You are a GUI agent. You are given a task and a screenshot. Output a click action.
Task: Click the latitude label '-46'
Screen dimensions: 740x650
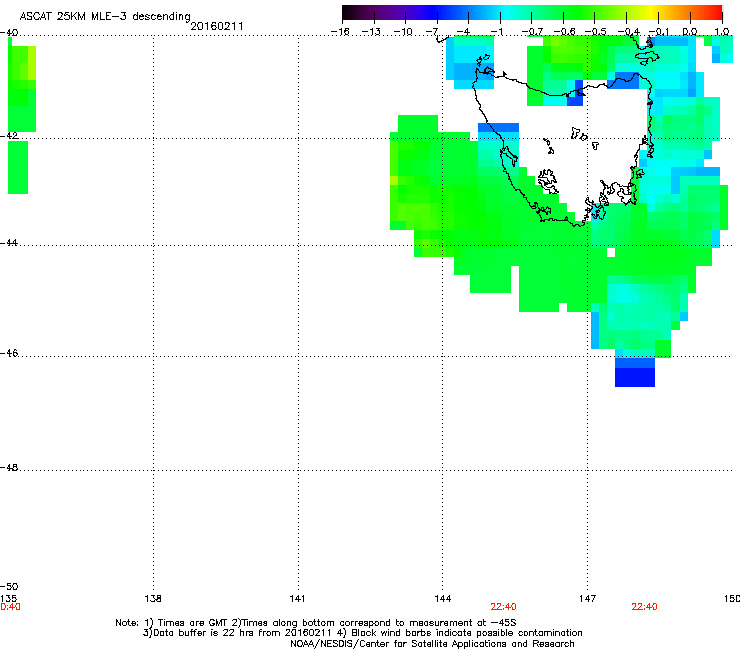coord(9,353)
